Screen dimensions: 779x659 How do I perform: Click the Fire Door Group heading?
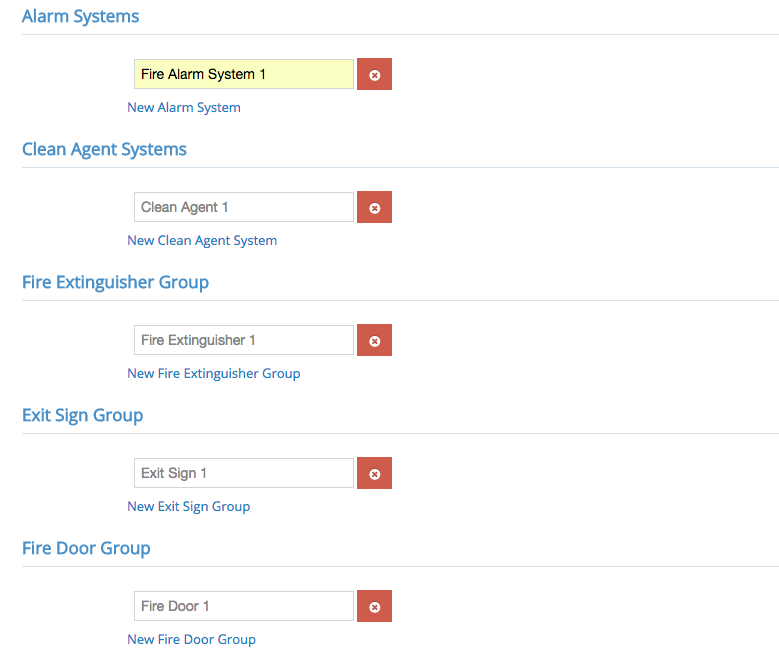click(x=86, y=548)
